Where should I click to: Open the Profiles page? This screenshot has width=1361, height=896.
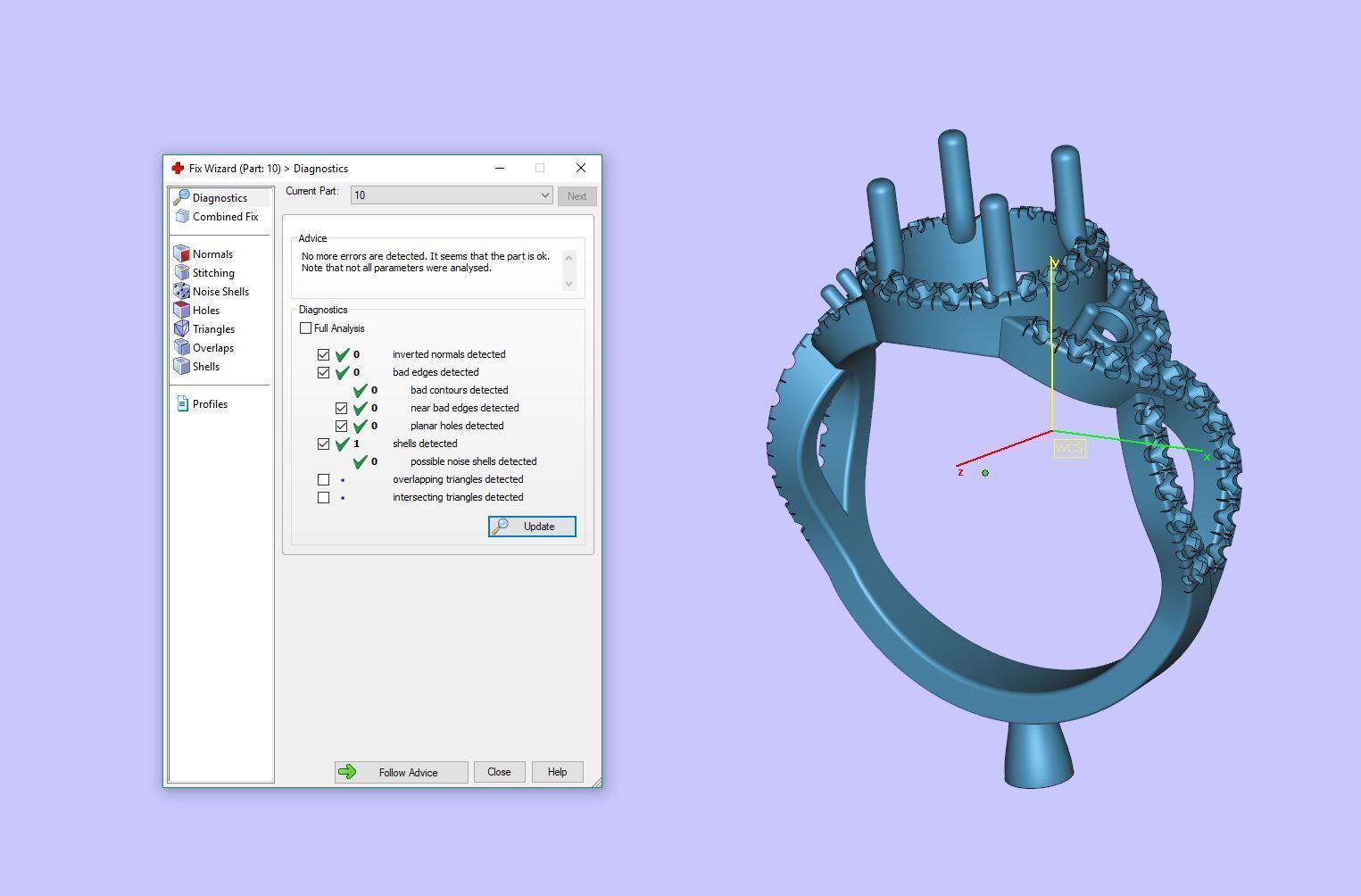coord(203,403)
